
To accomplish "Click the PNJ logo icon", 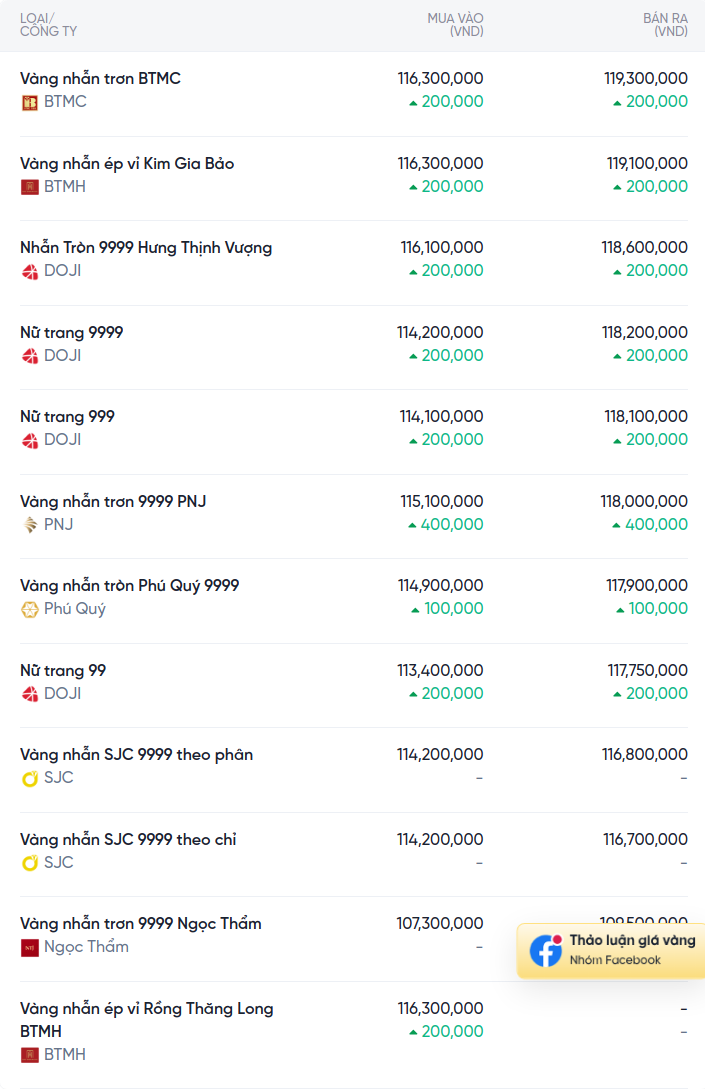I will 30,525.
